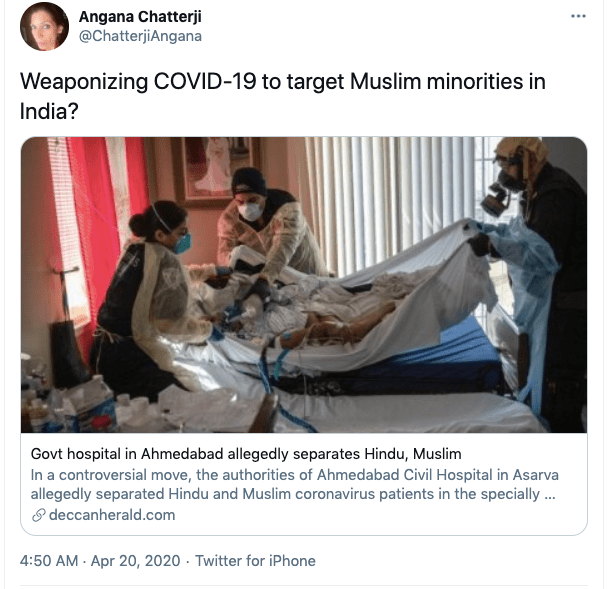Click the Weaponizing COVID-19 tweet text line
Image resolution: width=607 pixels, height=589 pixels.
pyautogui.click(x=283, y=82)
